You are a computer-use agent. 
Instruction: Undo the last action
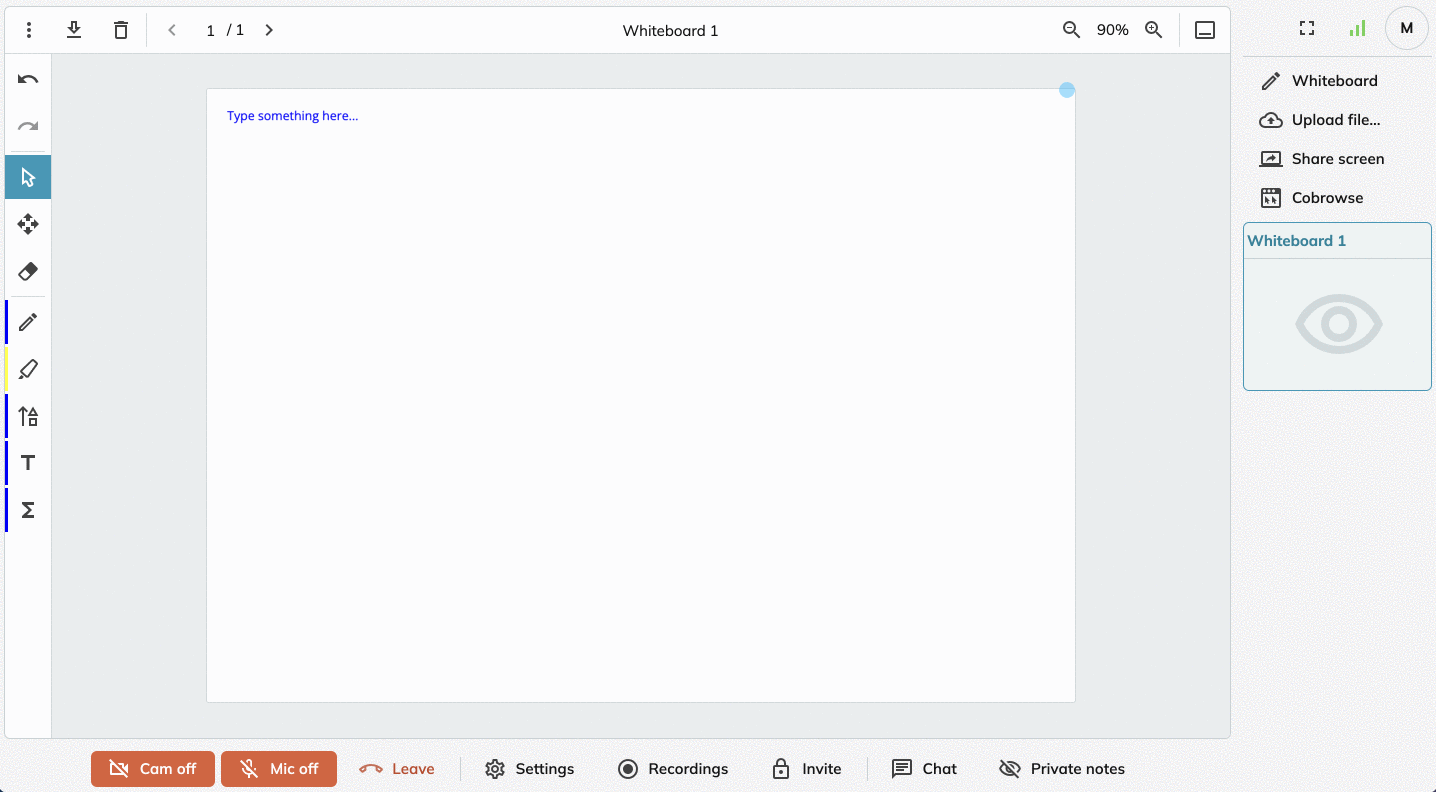click(x=28, y=79)
